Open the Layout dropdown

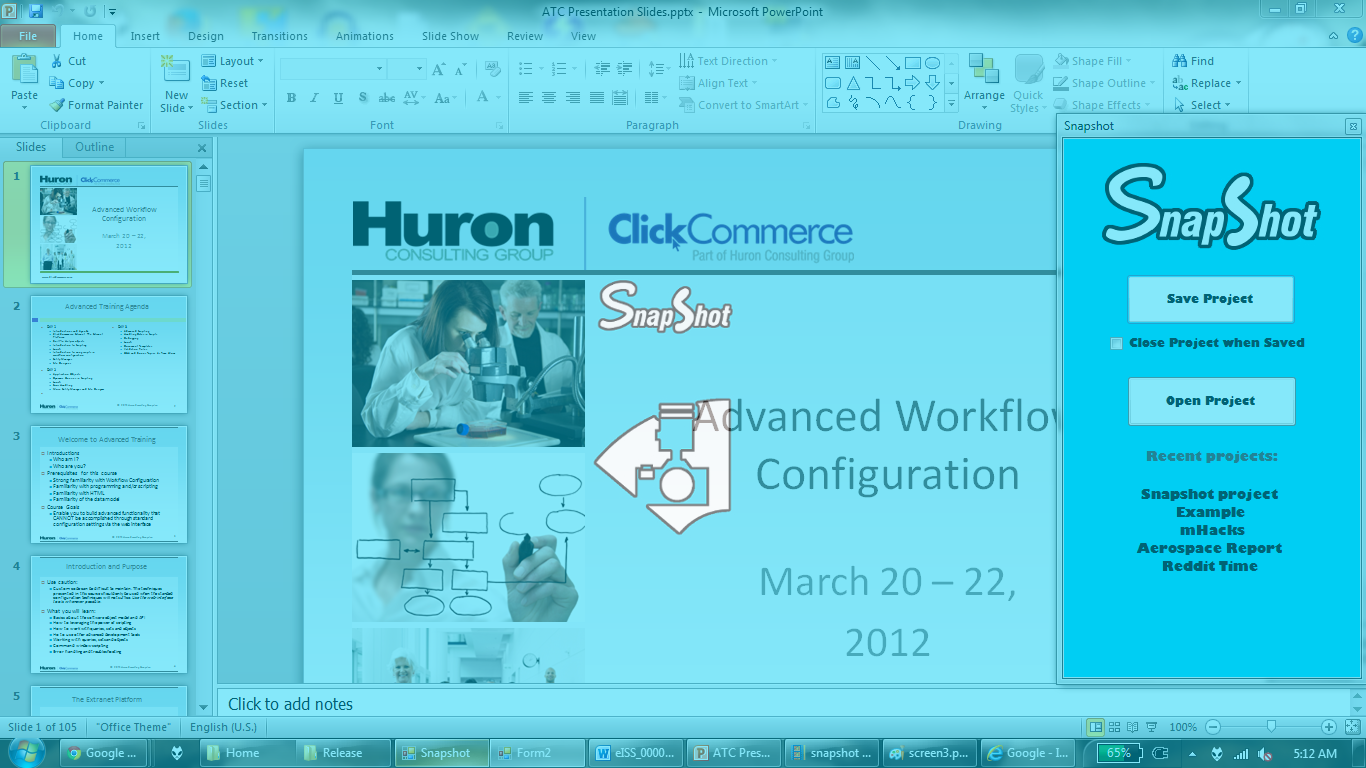click(x=232, y=61)
